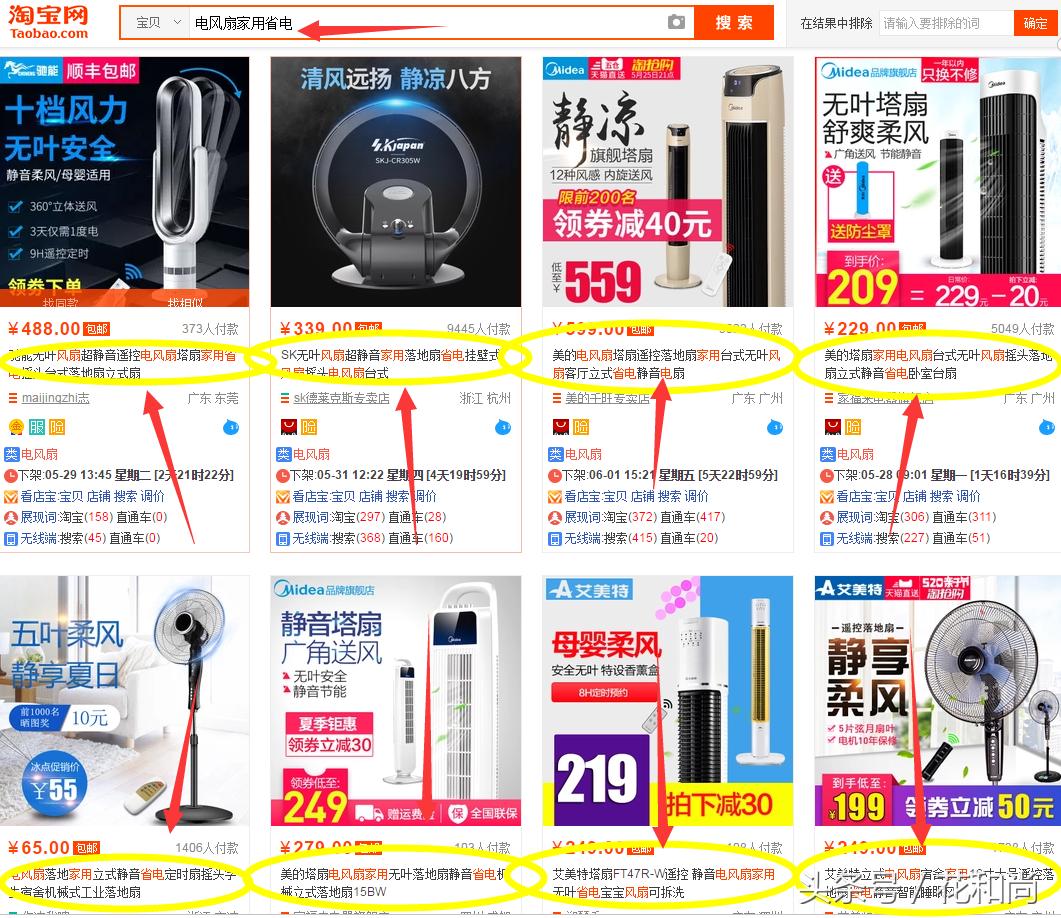Open the Taobao logo homepage
The height and width of the screenshot is (918, 1061).
49,22
